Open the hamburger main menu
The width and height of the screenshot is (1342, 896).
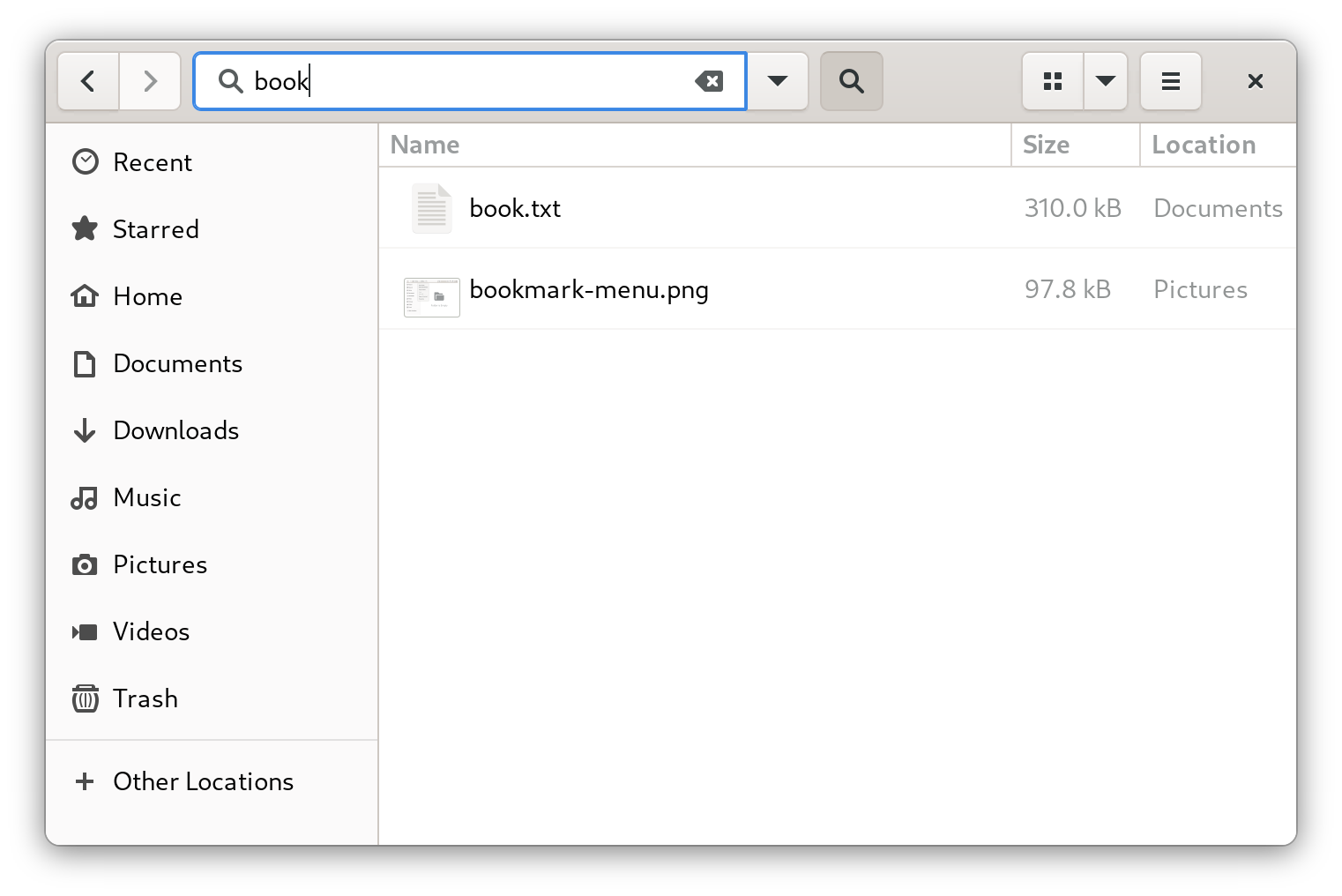pos(1171,81)
